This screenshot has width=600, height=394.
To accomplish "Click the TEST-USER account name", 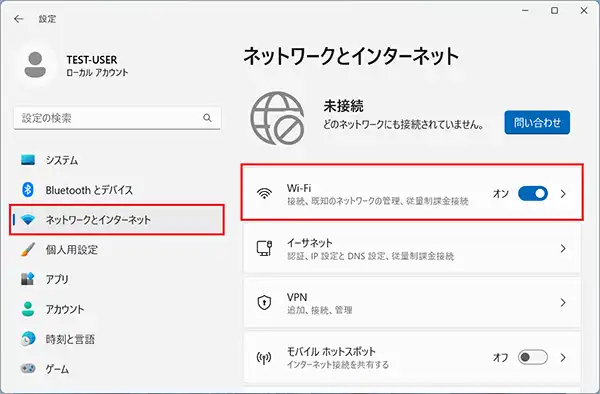I will (x=92, y=60).
